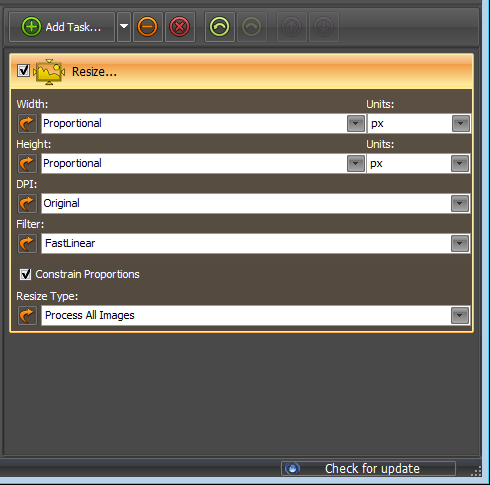This screenshot has height=485, width=490.
Task: Click the orange remove task icon
Action: tap(147, 27)
